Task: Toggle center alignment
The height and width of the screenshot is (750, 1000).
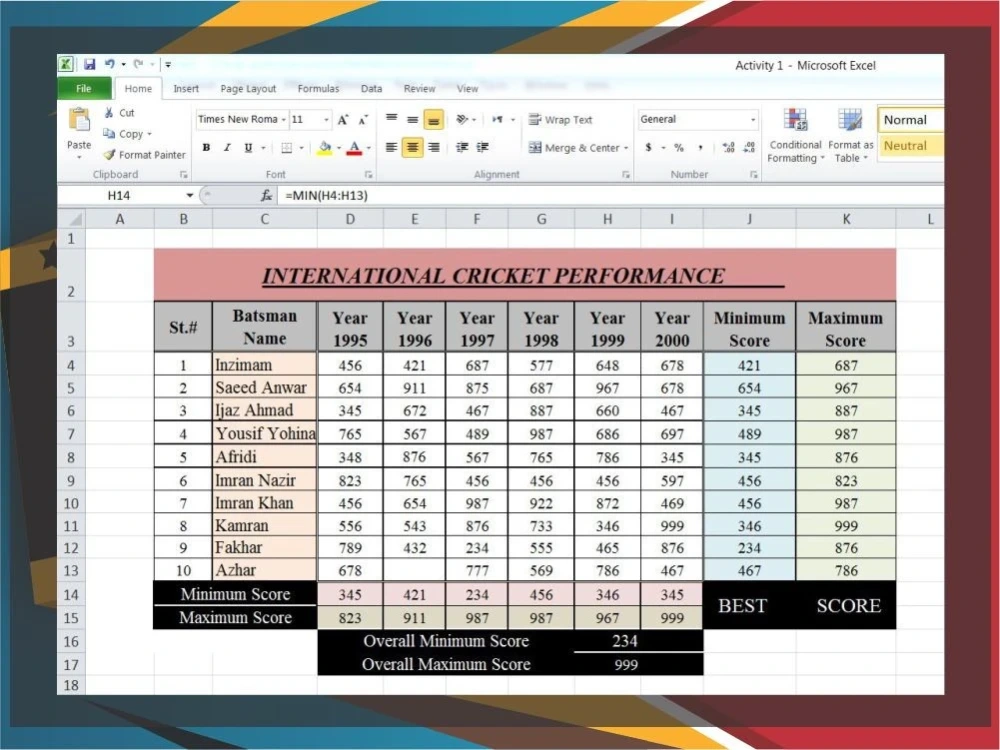Action: point(412,147)
